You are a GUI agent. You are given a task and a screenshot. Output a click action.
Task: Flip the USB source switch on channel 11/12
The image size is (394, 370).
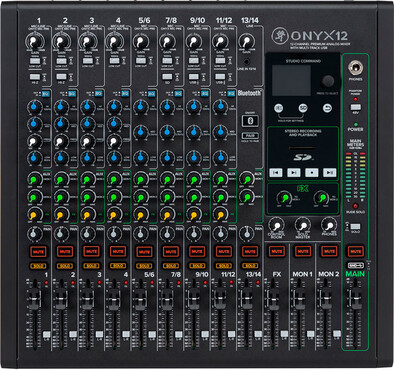coord(220,77)
